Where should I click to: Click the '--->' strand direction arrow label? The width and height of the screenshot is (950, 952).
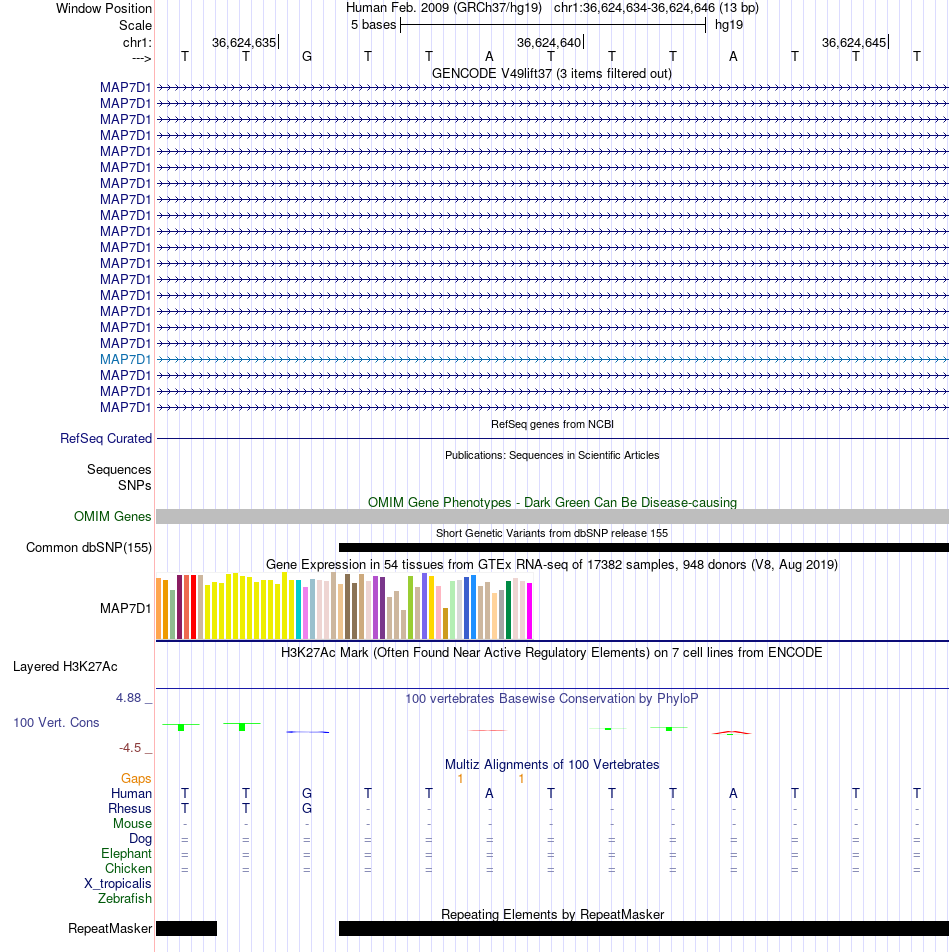(x=141, y=58)
